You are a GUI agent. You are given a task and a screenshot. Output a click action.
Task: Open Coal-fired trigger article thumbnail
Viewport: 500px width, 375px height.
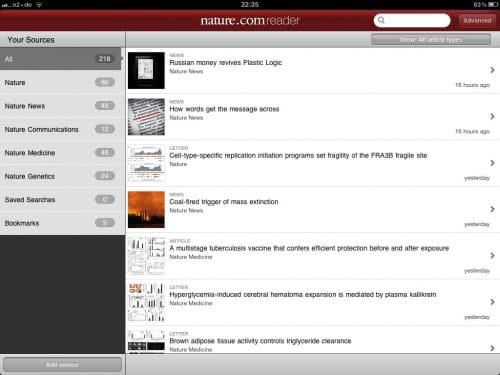point(146,209)
